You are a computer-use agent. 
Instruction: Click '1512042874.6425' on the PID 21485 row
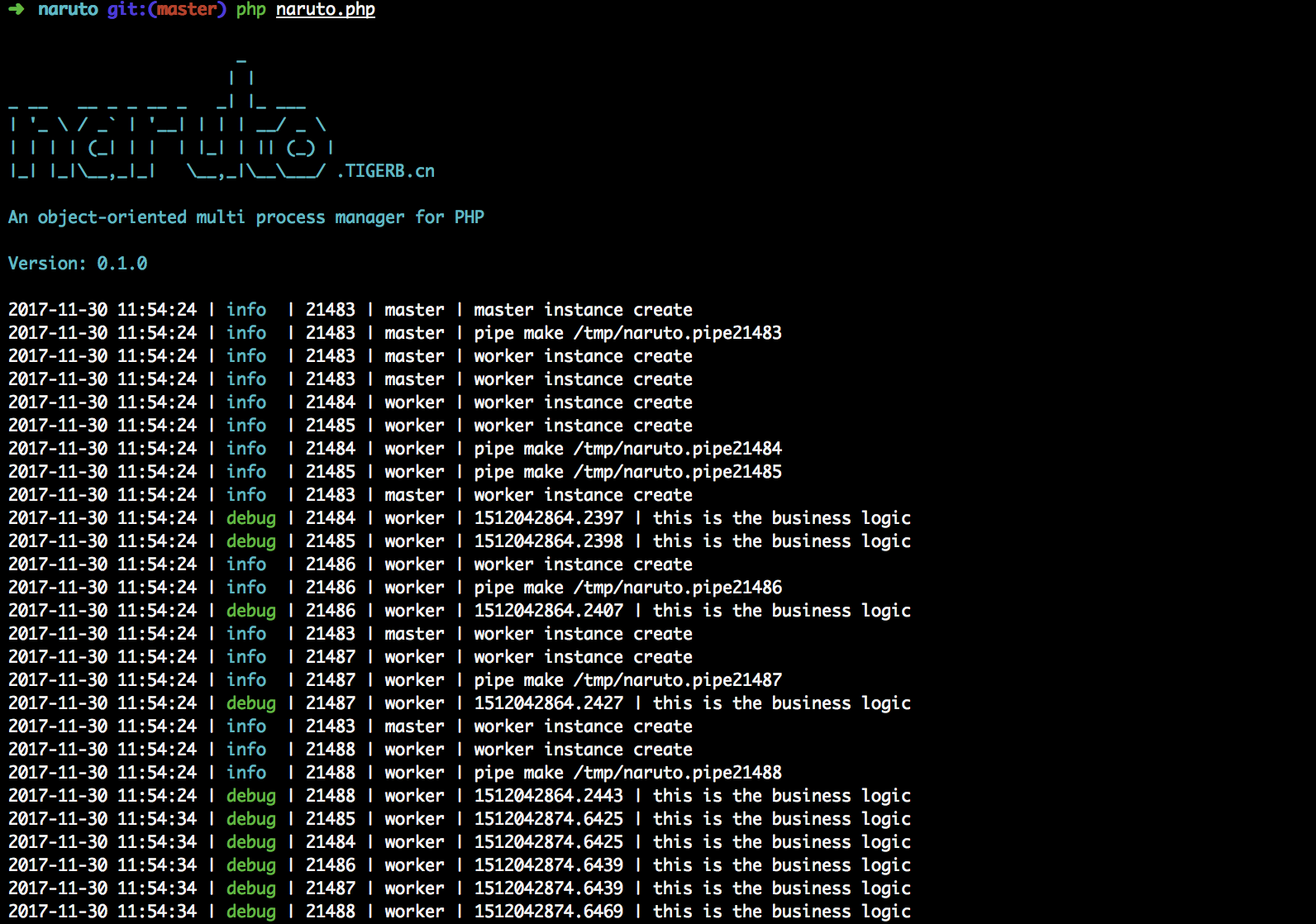[549, 819]
